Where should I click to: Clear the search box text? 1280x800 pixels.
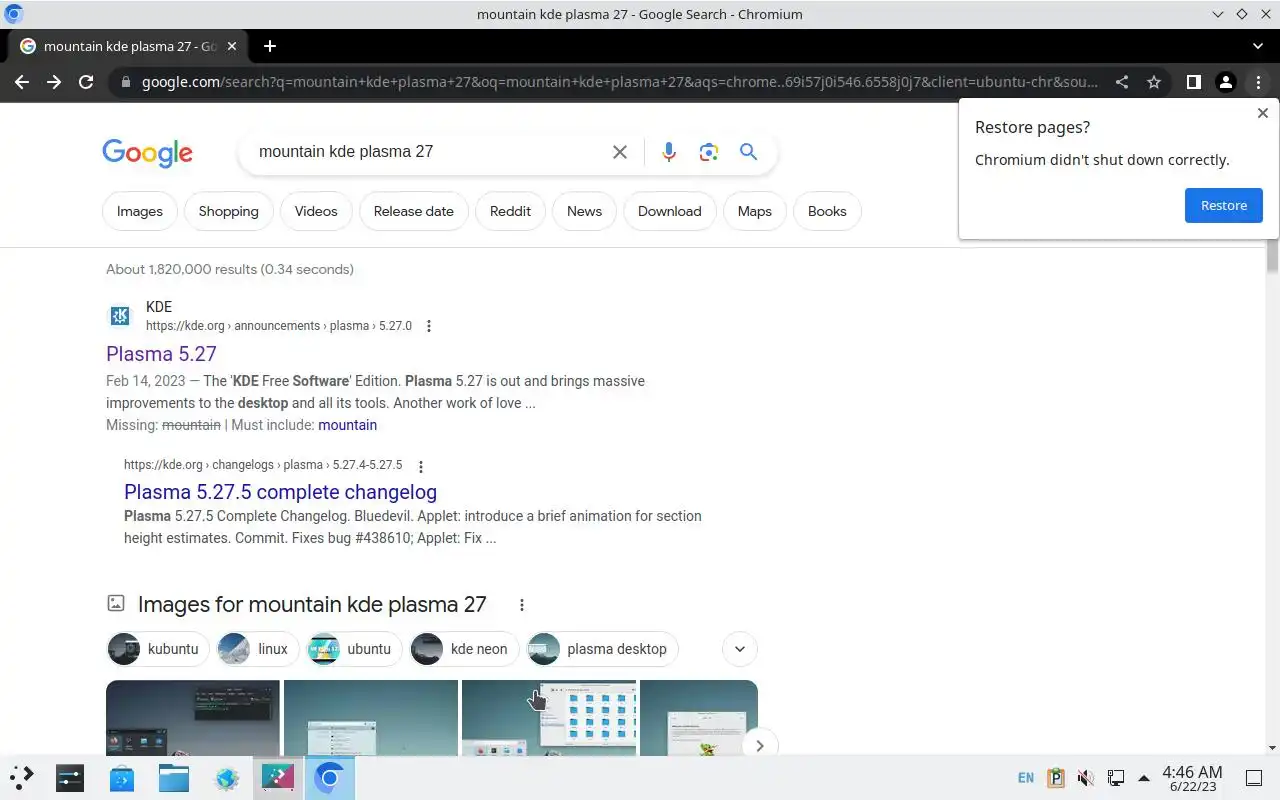coord(620,152)
